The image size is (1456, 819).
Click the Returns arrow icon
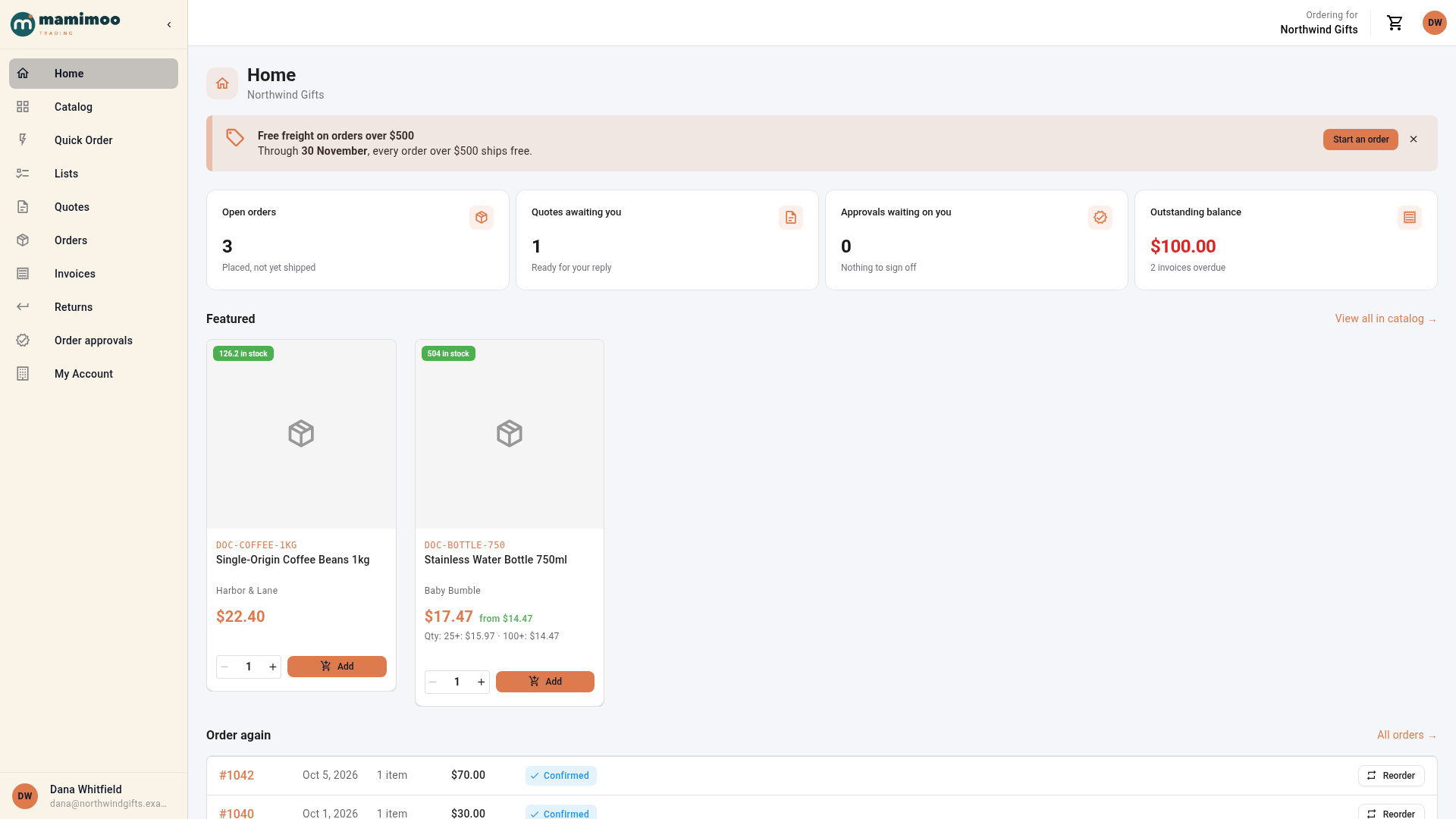[x=23, y=307]
